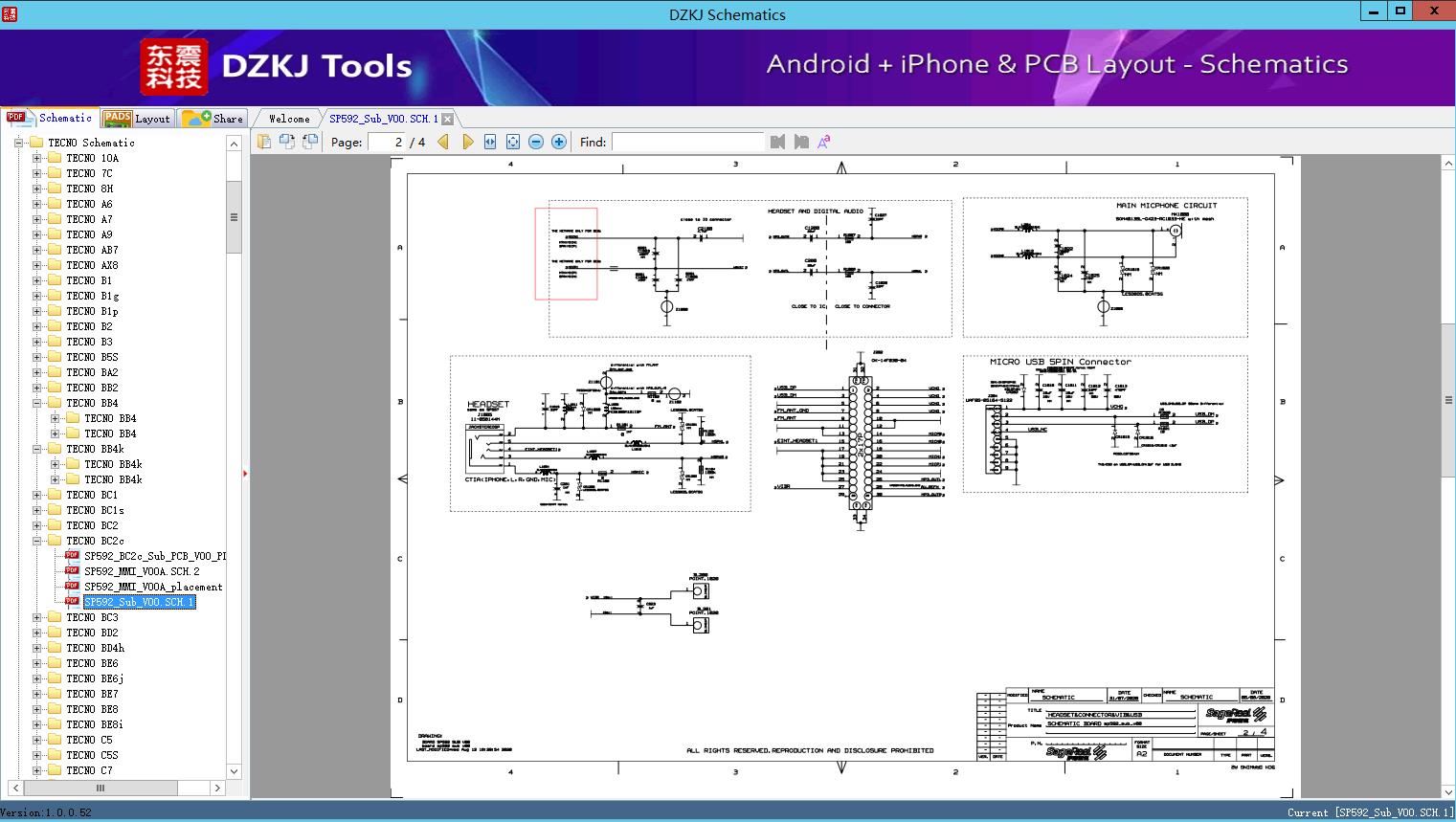Zoom in with the plus icon

(x=559, y=142)
